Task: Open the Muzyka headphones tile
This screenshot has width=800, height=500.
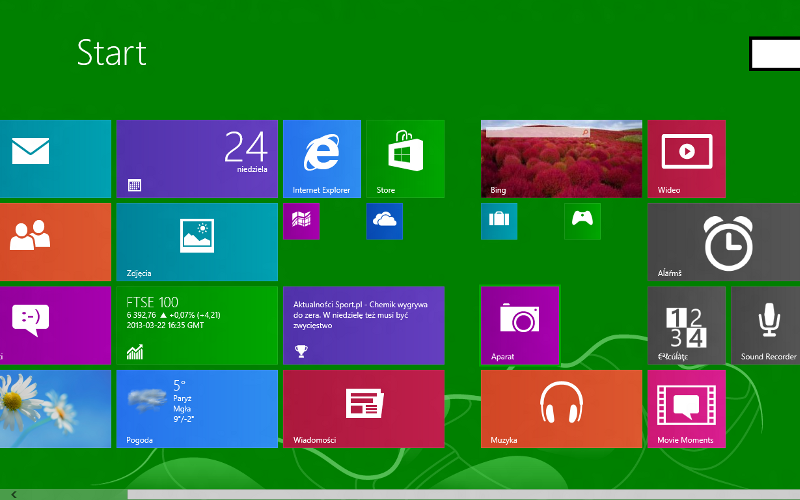Action: pos(561,409)
